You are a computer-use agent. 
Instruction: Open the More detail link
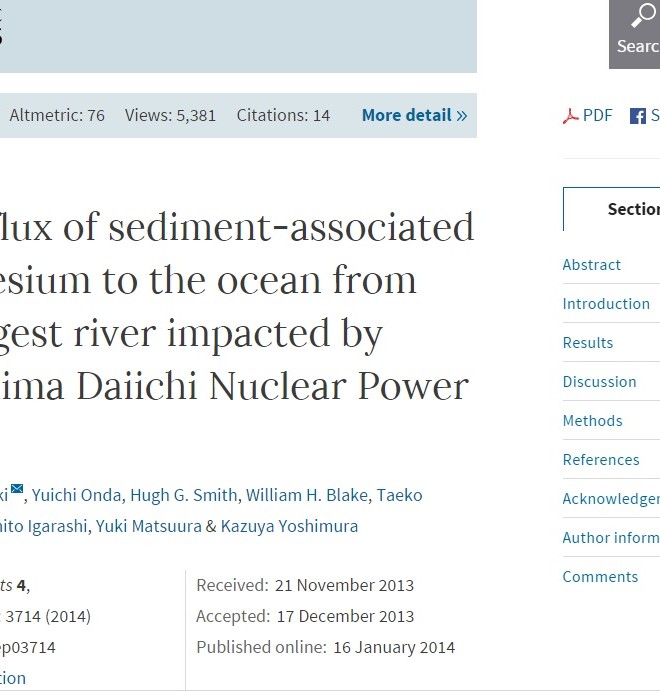tap(414, 115)
